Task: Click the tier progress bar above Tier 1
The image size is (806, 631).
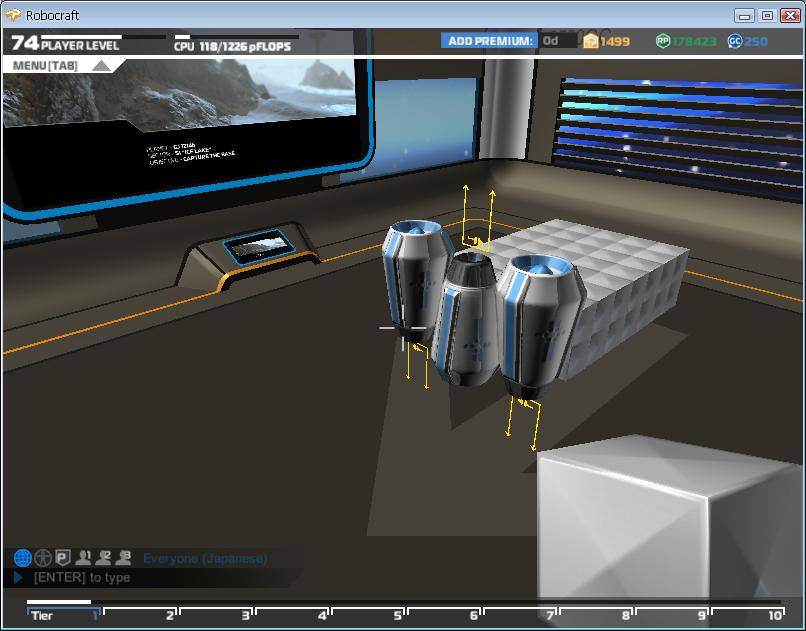Action: point(59,602)
